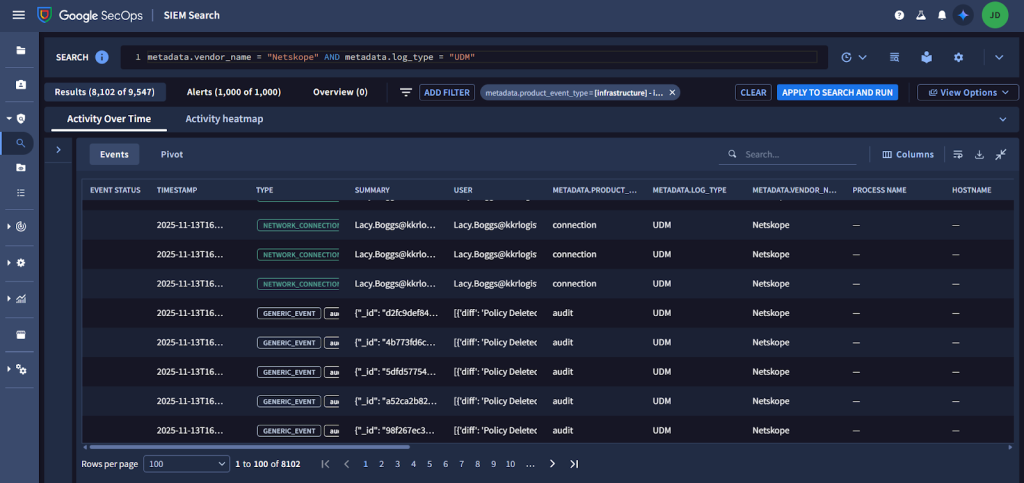This screenshot has height=483, width=1024.
Task: Collapse the events panel with arrows icon
Action: pos(1000,155)
